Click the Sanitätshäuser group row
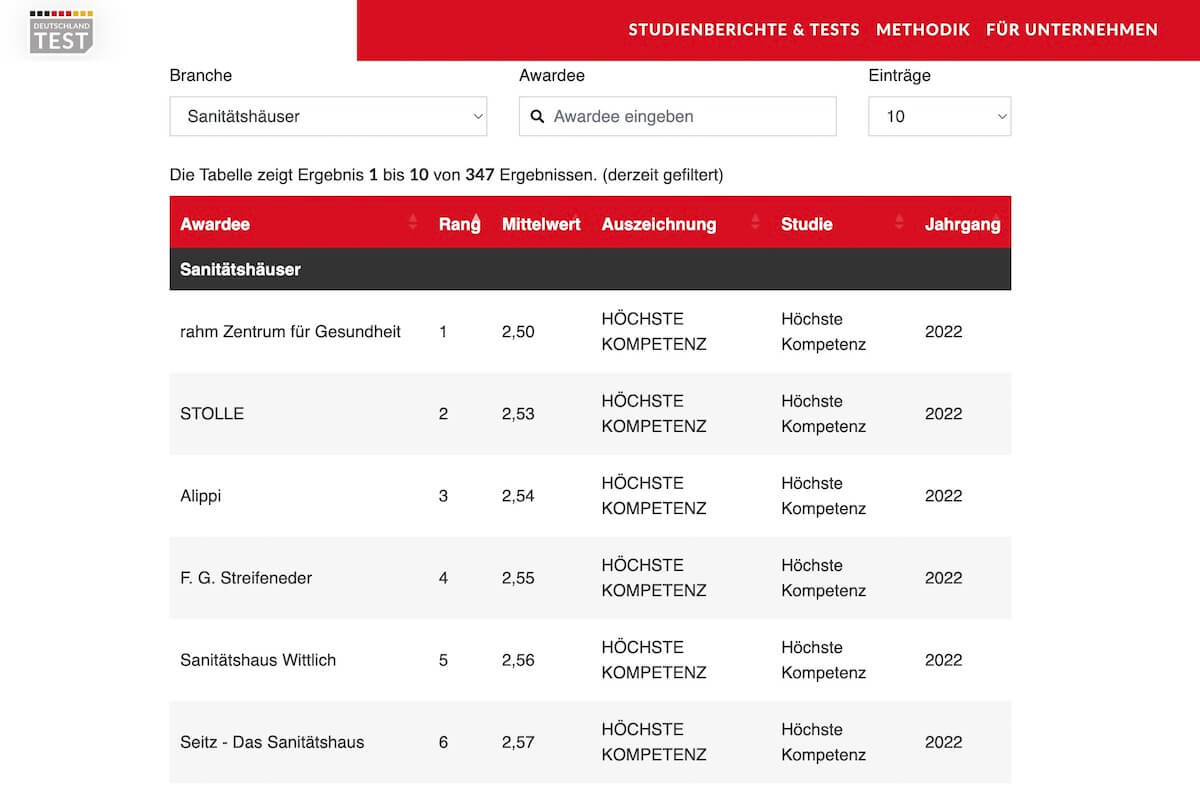 click(590, 269)
